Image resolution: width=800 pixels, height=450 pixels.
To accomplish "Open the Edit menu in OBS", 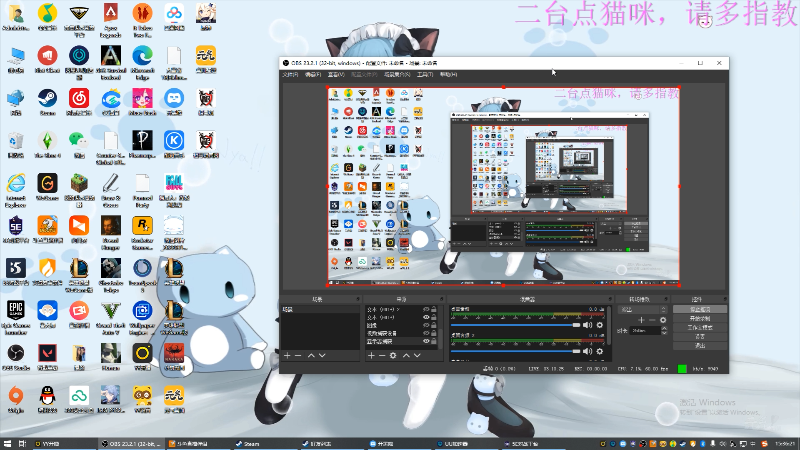I will tap(313, 74).
